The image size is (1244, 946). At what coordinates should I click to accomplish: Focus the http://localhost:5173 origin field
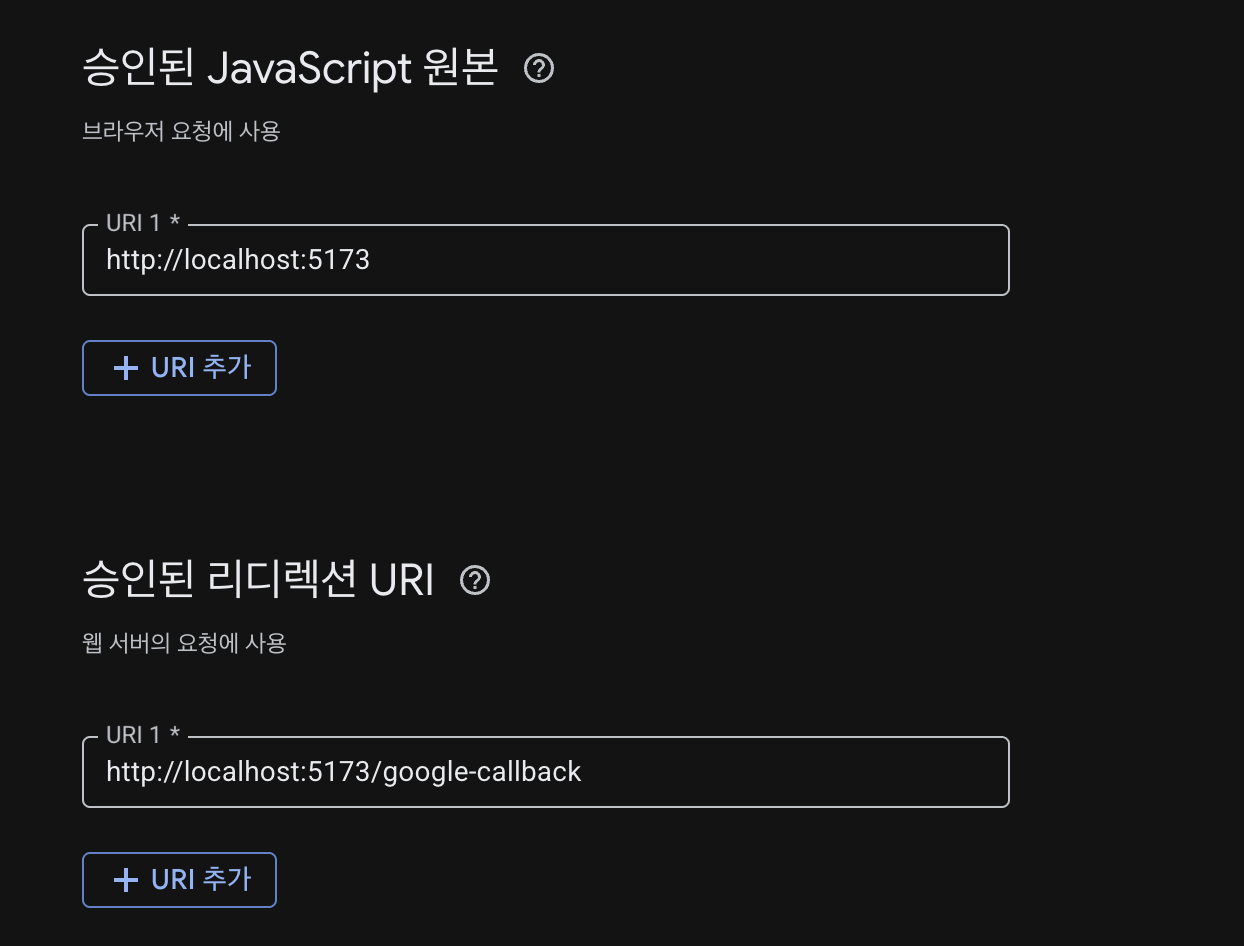coord(545,261)
